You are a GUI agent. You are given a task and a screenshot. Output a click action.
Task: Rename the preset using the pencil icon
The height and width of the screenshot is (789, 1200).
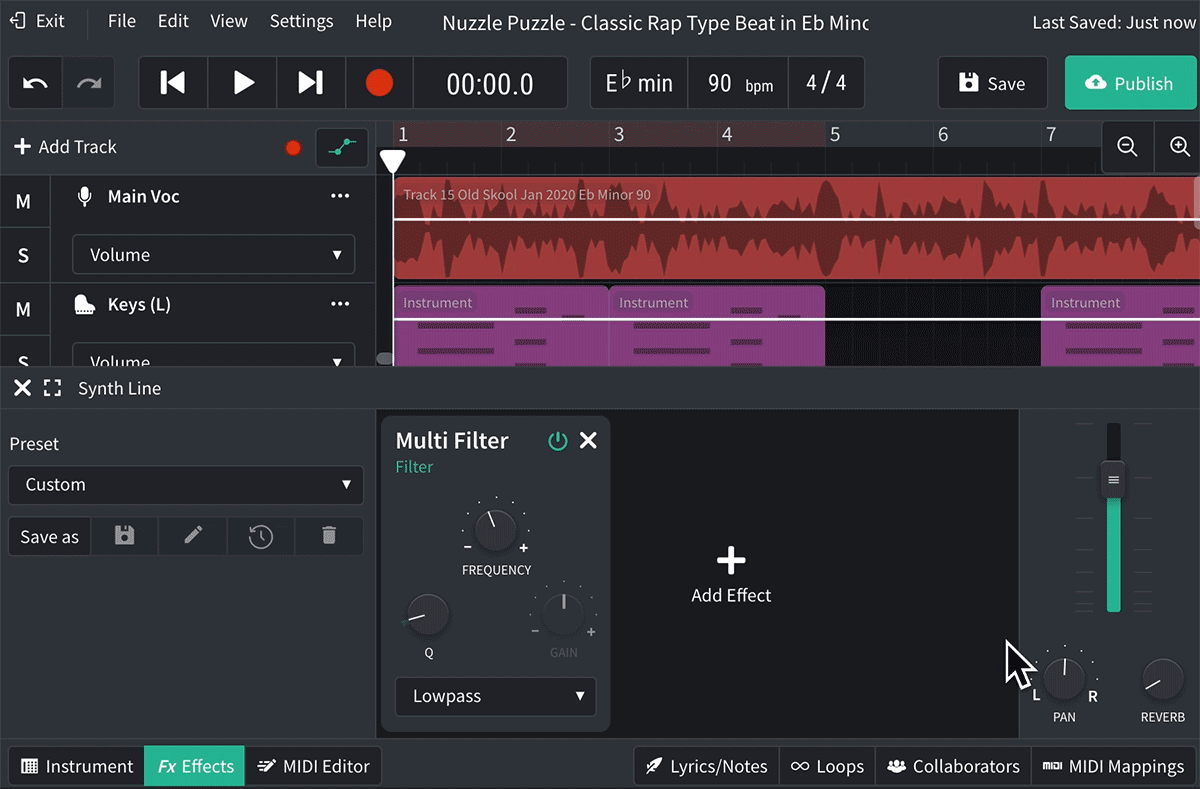tap(192, 536)
